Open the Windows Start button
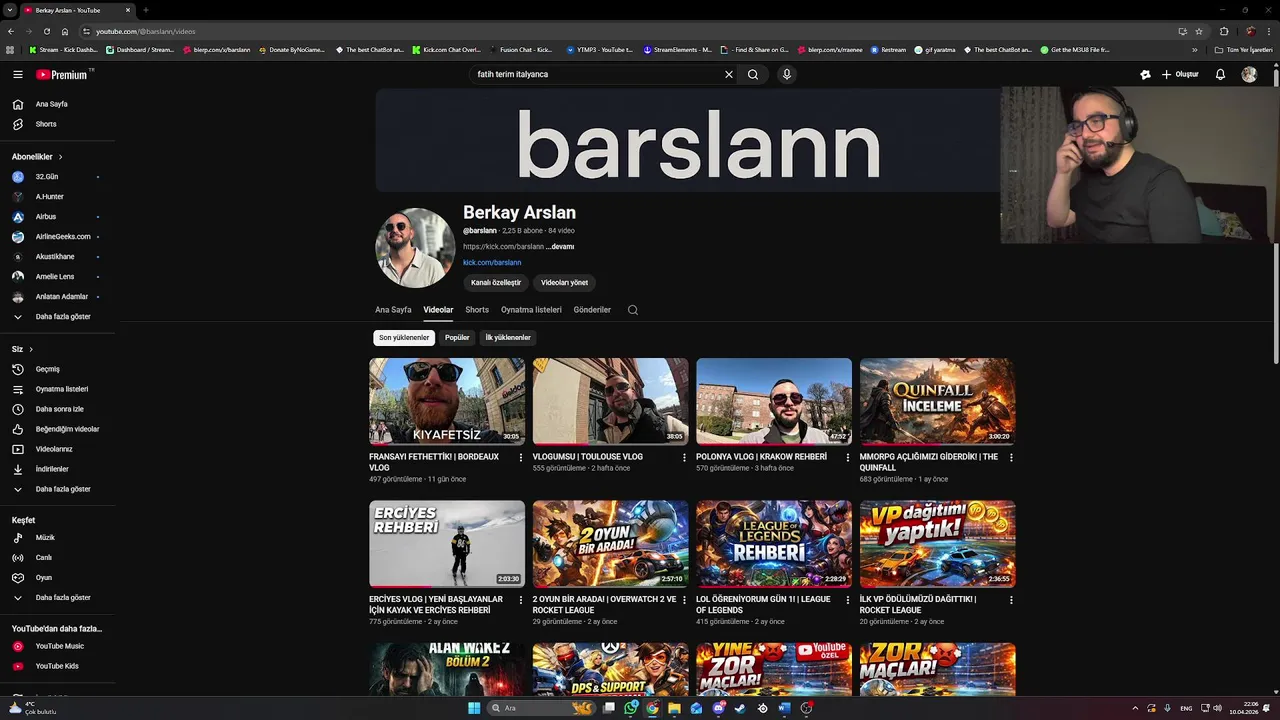Image resolution: width=1280 pixels, height=720 pixels. 474,708
